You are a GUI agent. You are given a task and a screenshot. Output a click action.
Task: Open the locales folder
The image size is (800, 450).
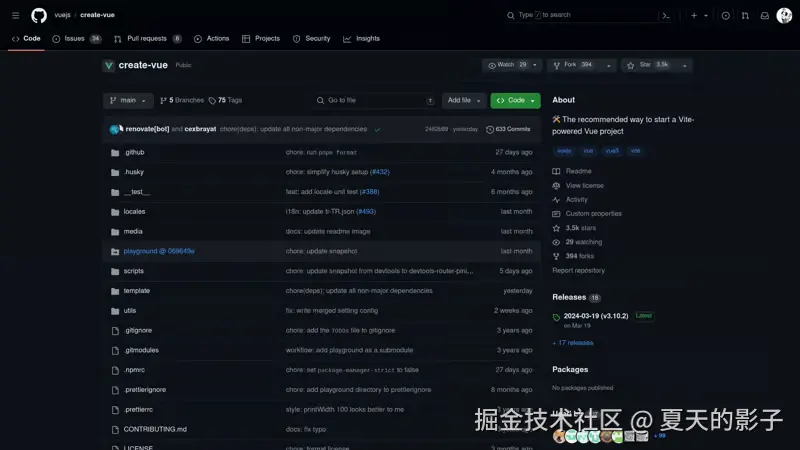pos(134,212)
